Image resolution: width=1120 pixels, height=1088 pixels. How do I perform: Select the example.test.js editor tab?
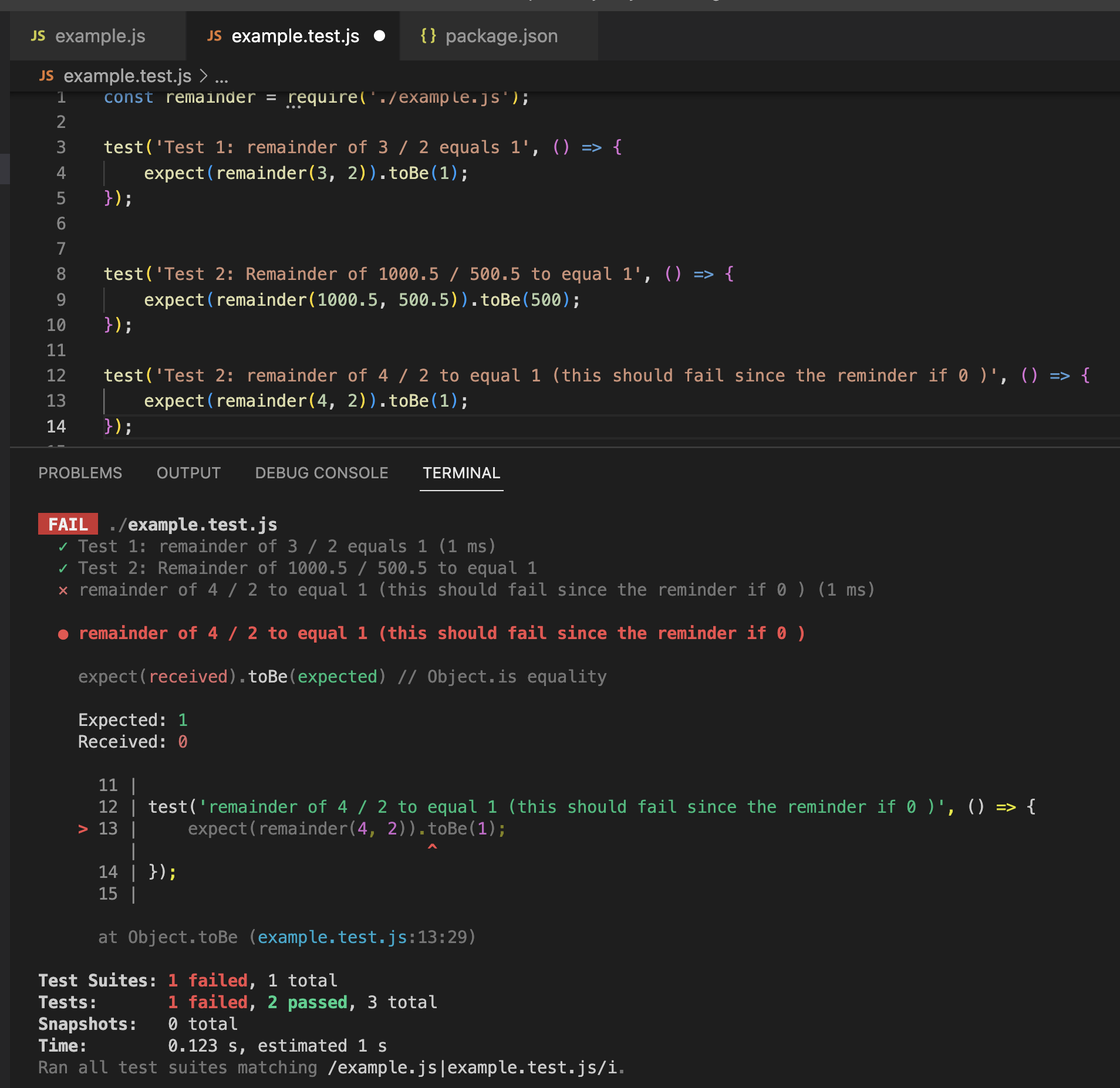pos(293,36)
